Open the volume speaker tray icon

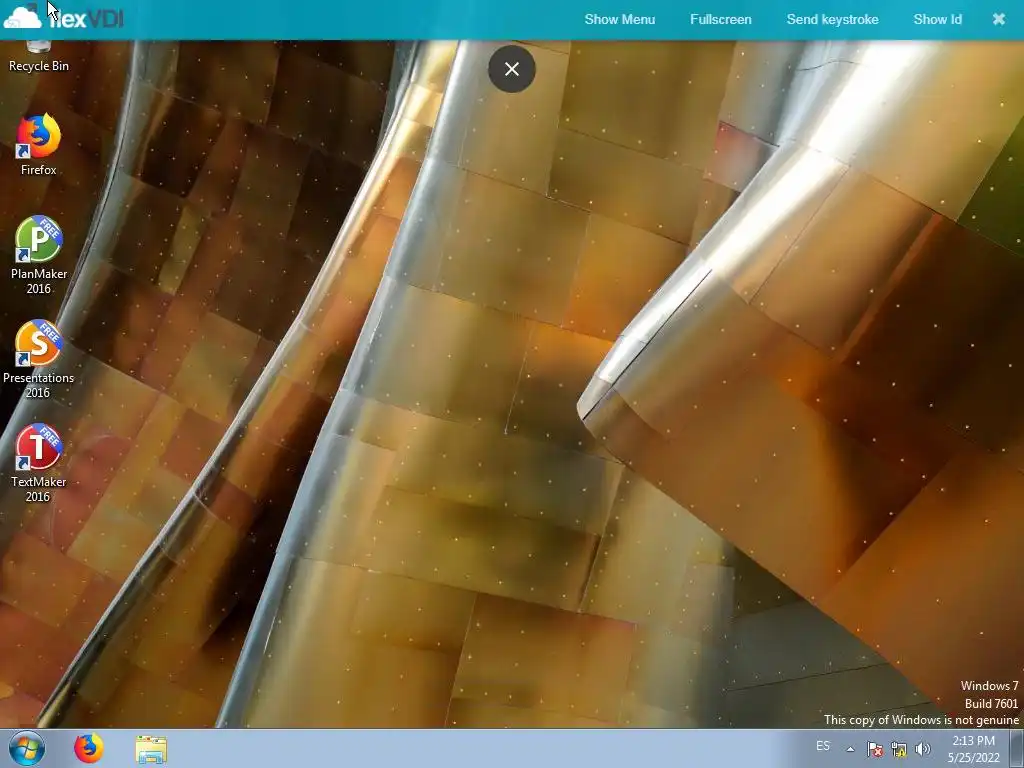[x=923, y=749]
